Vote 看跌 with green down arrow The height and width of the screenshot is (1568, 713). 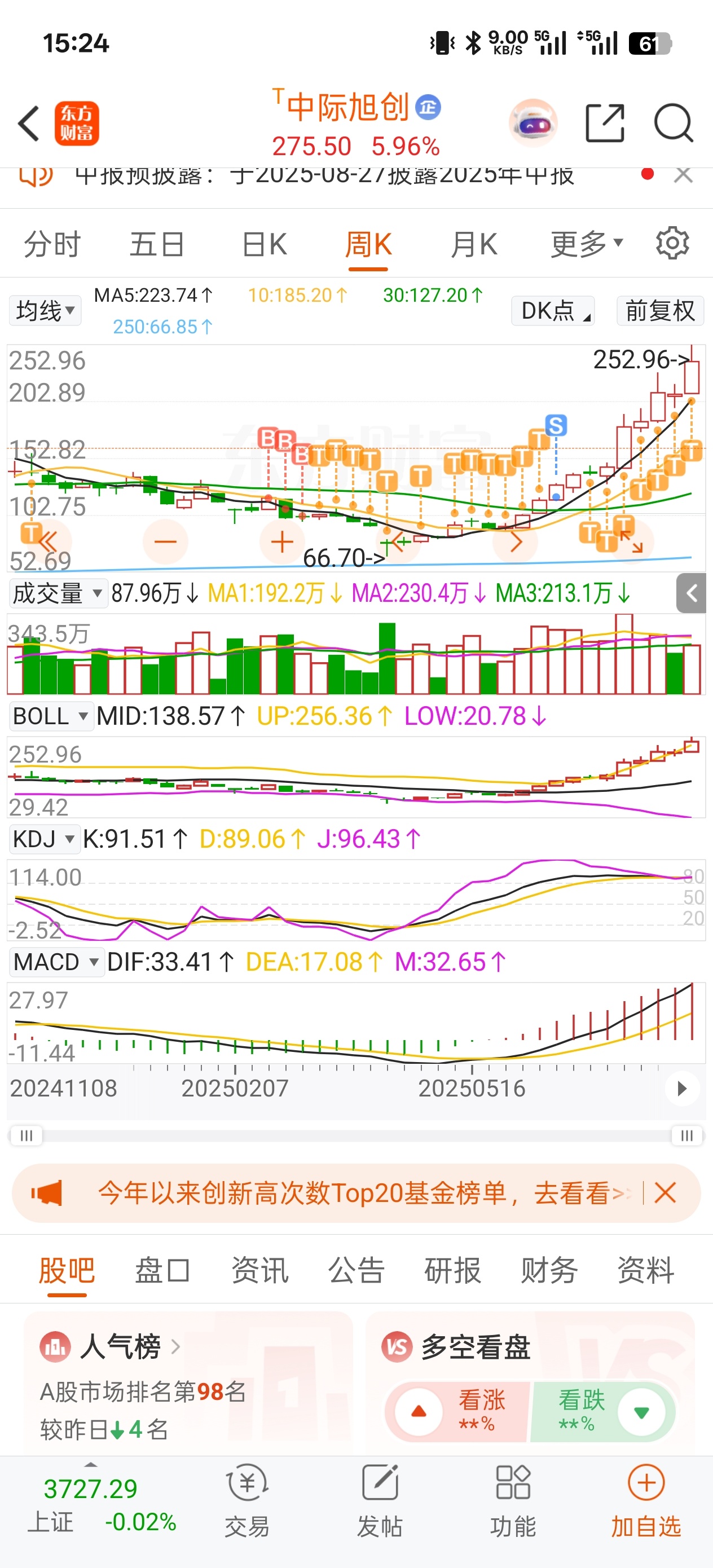pyautogui.click(x=641, y=1412)
